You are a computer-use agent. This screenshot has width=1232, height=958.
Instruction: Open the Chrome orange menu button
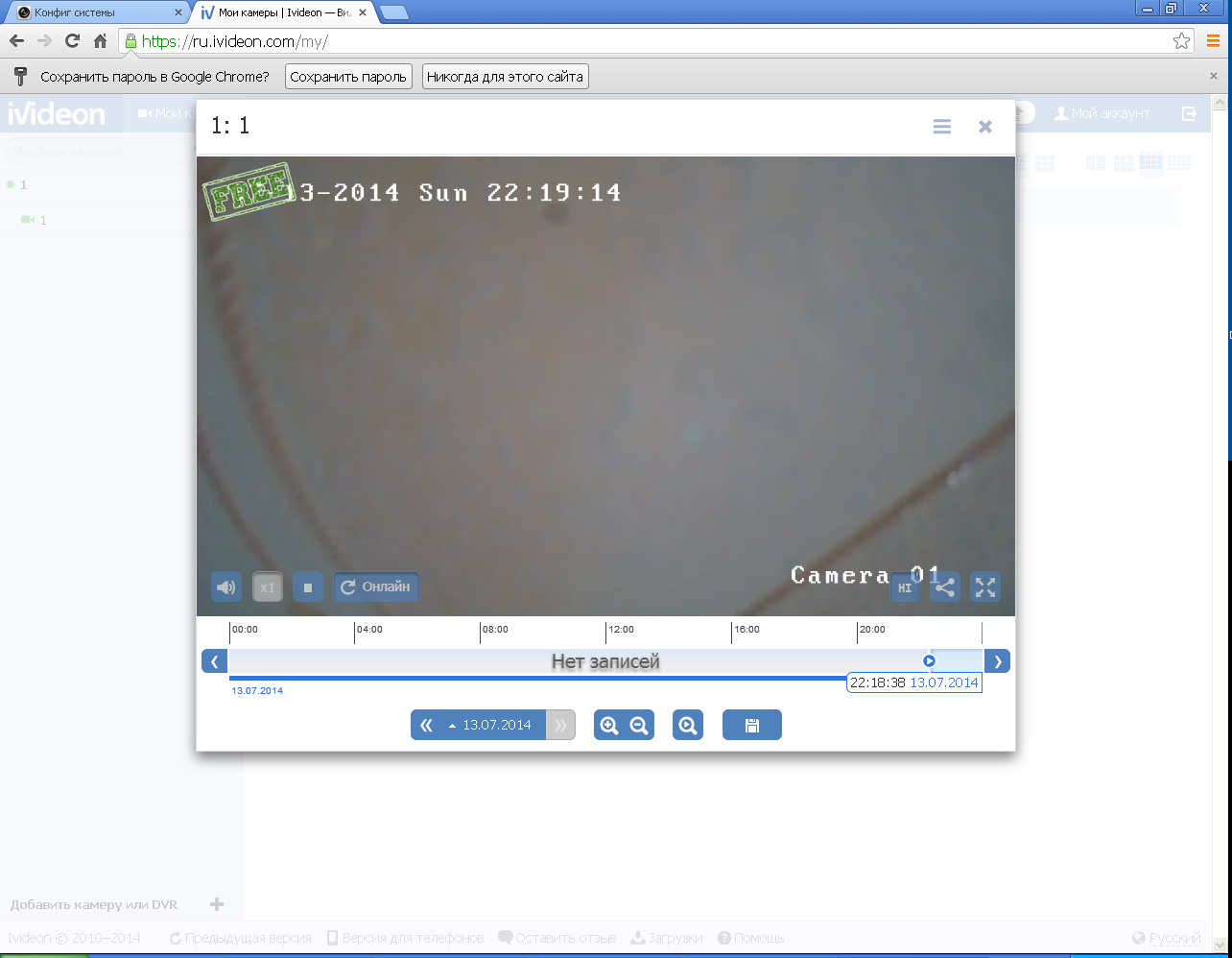pos(1213,41)
